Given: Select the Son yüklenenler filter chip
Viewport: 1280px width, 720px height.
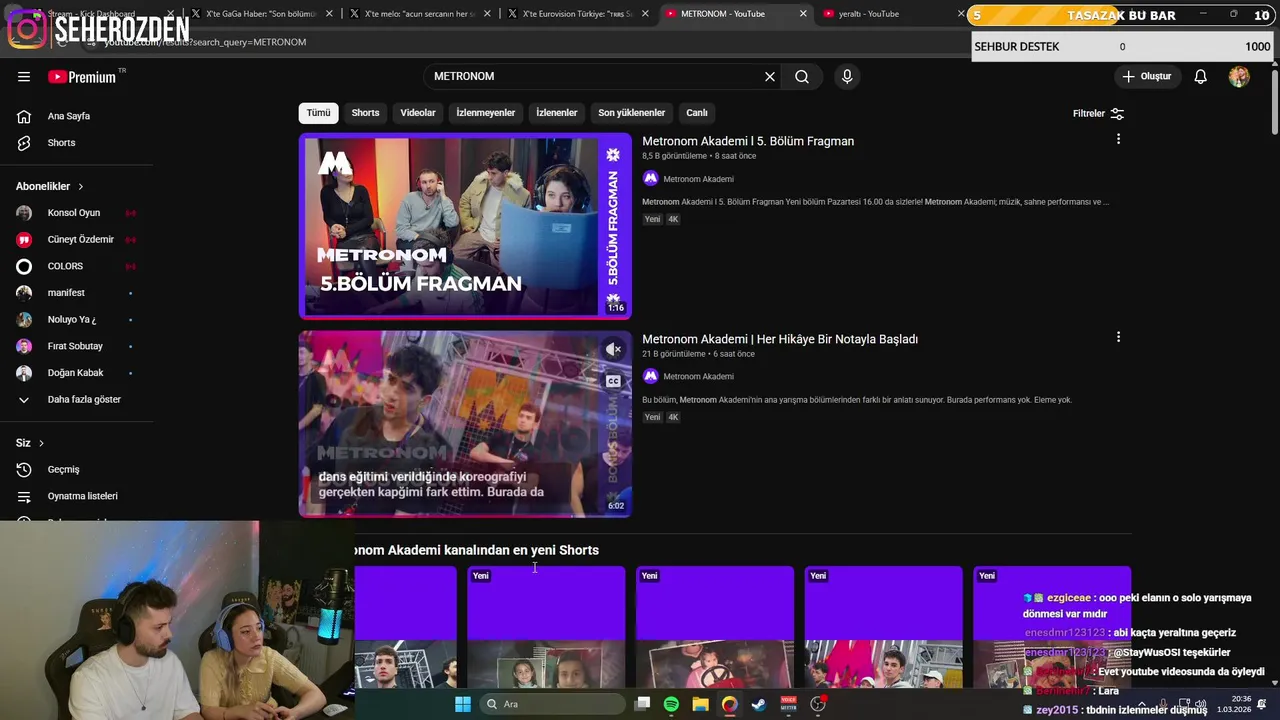Looking at the screenshot, I should pos(632,113).
